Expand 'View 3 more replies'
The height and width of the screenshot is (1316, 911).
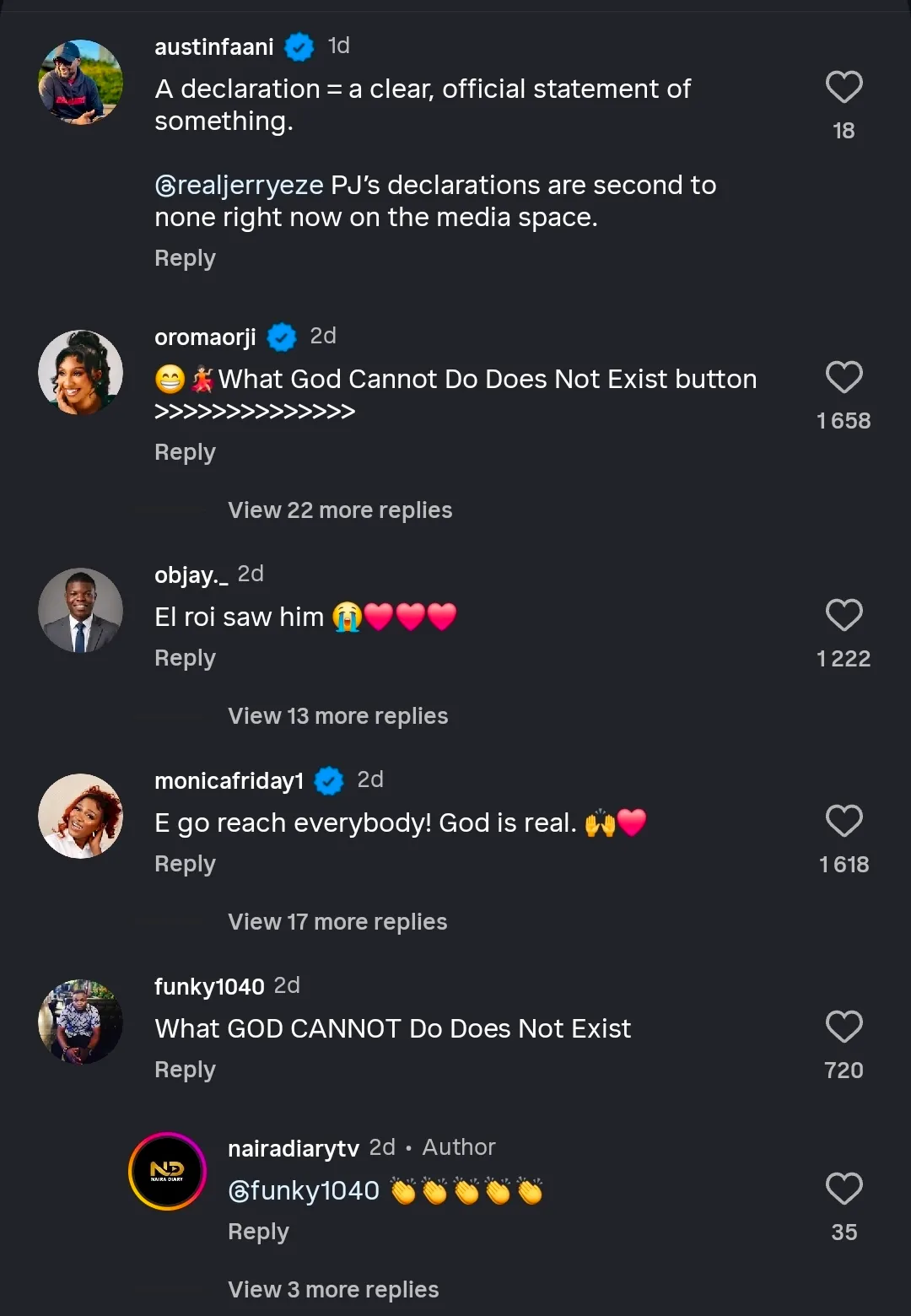tap(333, 1290)
